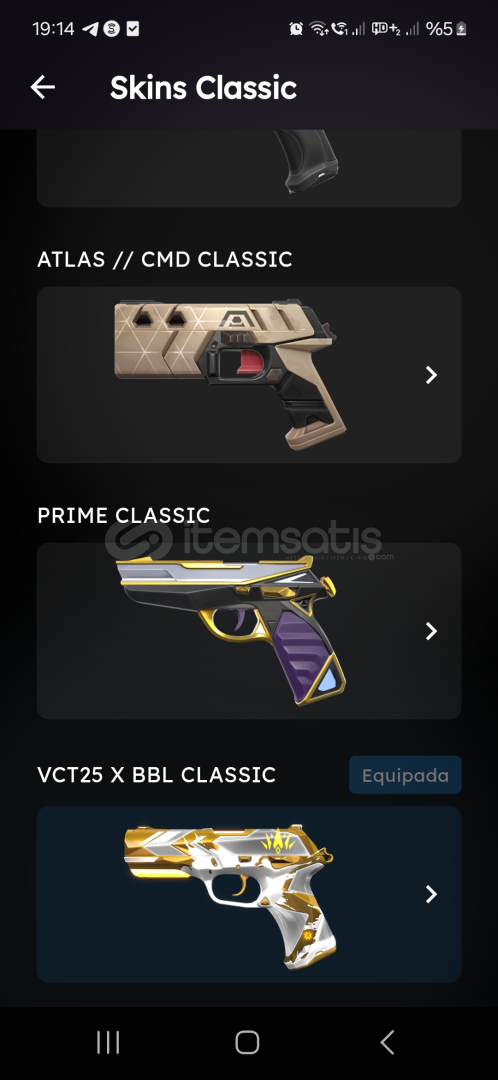The image size is (498, 1080).
Task: Tap the PRIME CLASSIC label
Action: pos(123,515)
